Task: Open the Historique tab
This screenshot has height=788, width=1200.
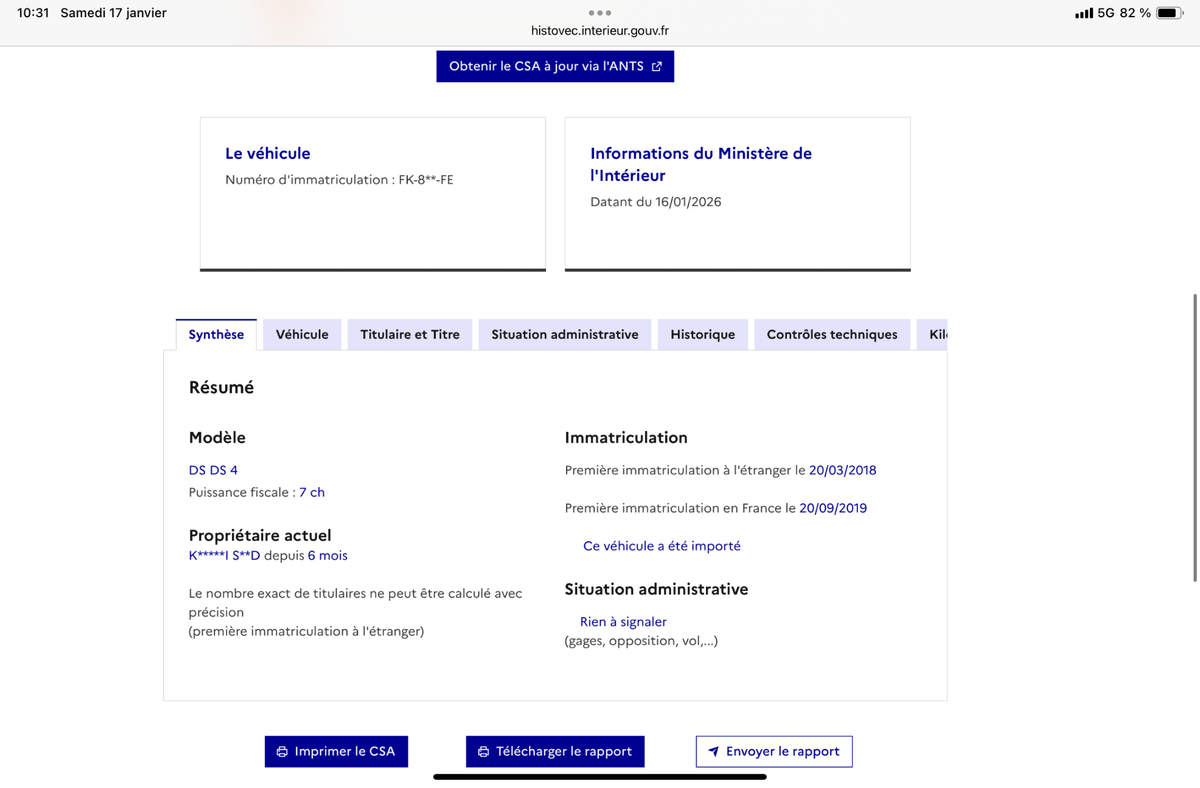Action: pos(703,334)
